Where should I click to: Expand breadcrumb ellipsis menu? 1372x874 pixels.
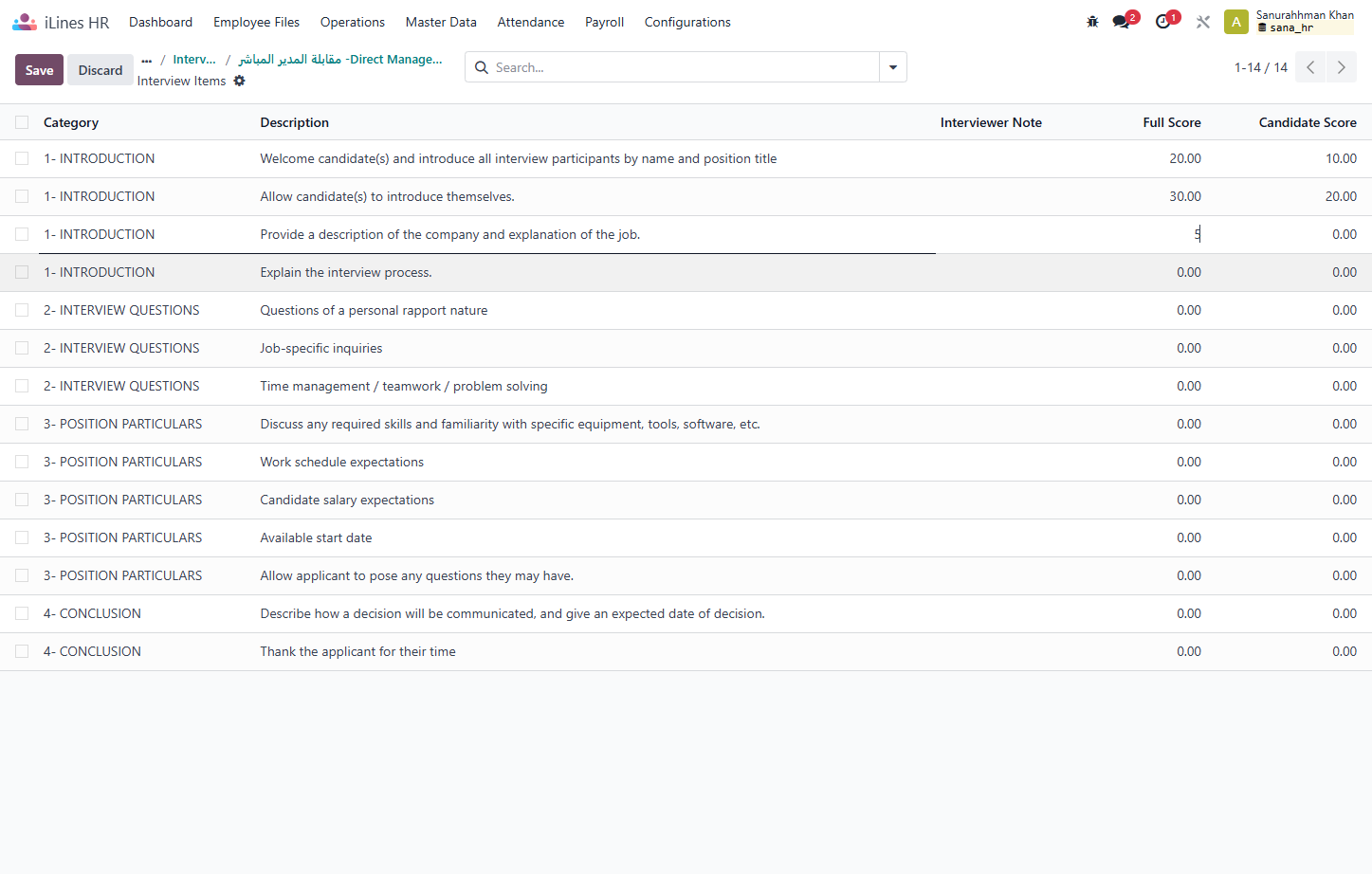pos(146,60)
